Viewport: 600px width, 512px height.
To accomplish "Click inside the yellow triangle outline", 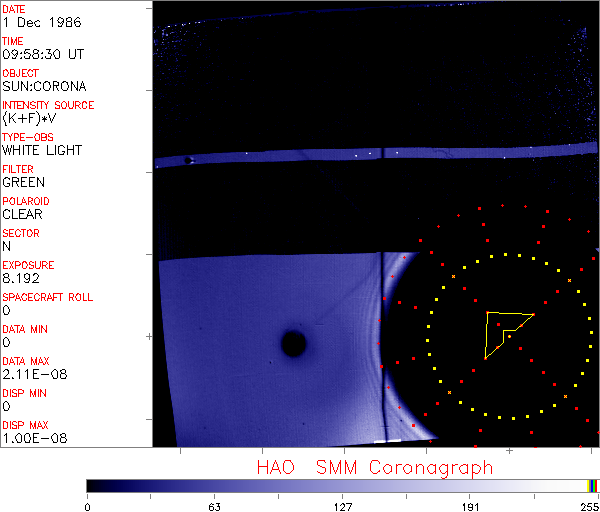I will (x=499, y=330).
